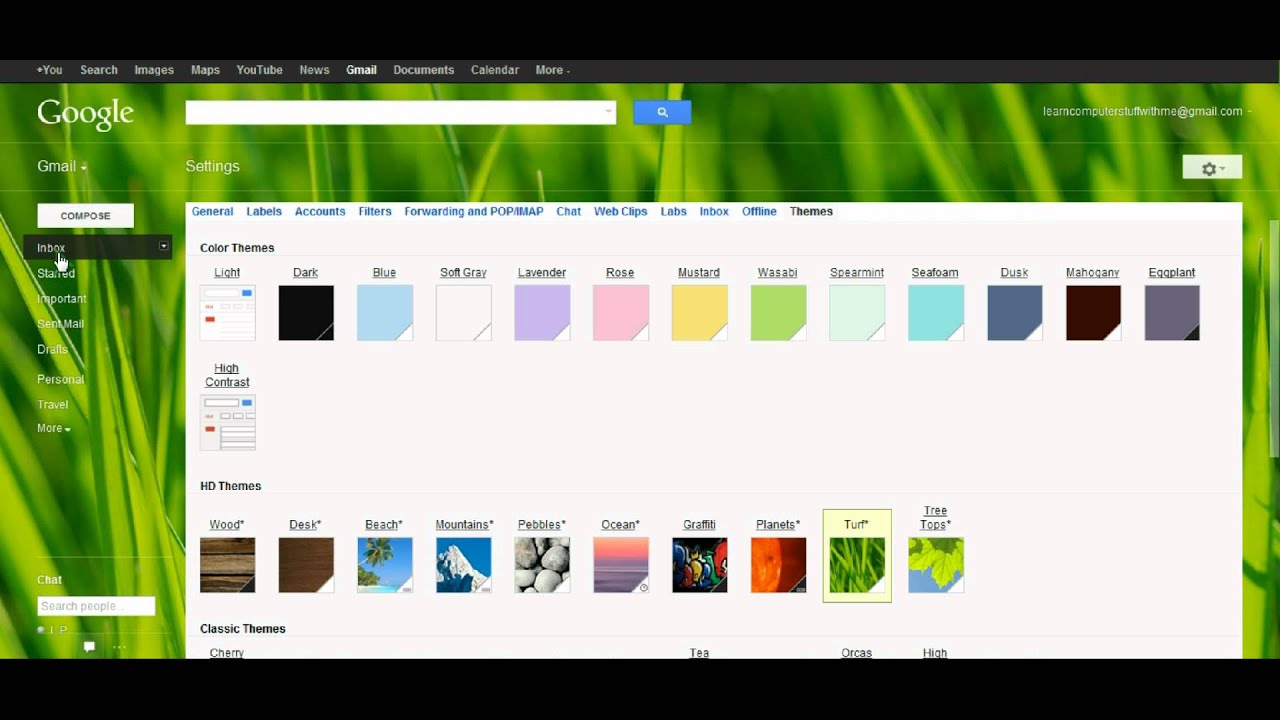Open the Travel label
Screen dimensions: 1280x720
click(53, 404)
